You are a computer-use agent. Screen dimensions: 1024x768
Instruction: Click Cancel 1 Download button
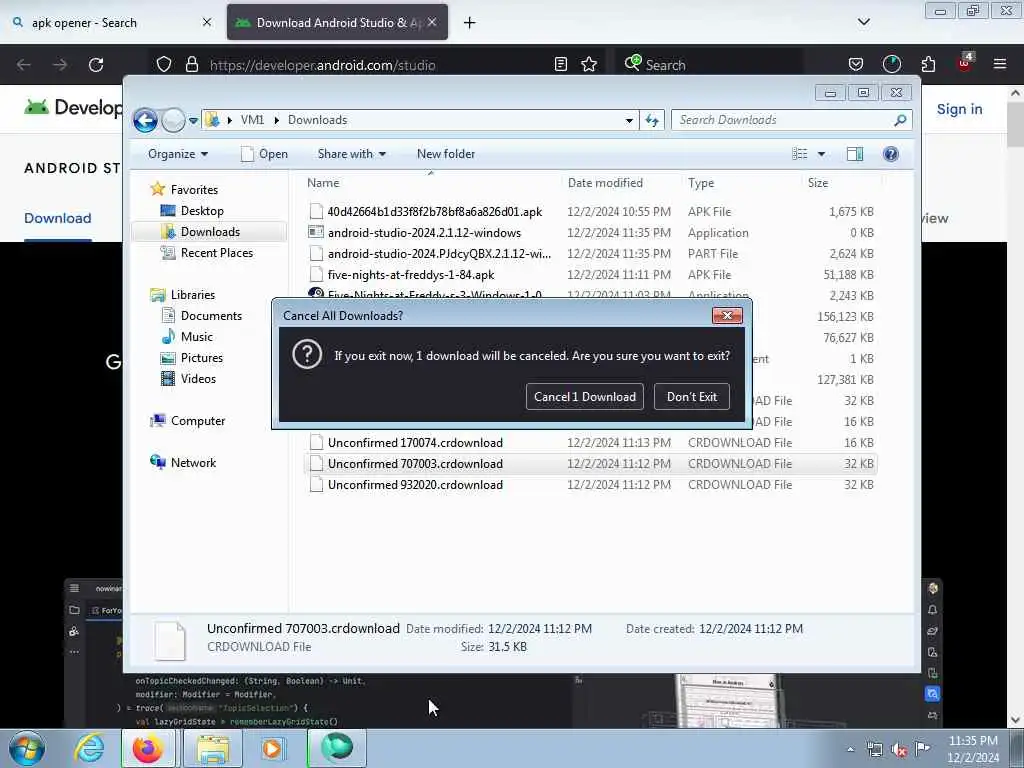584,396
